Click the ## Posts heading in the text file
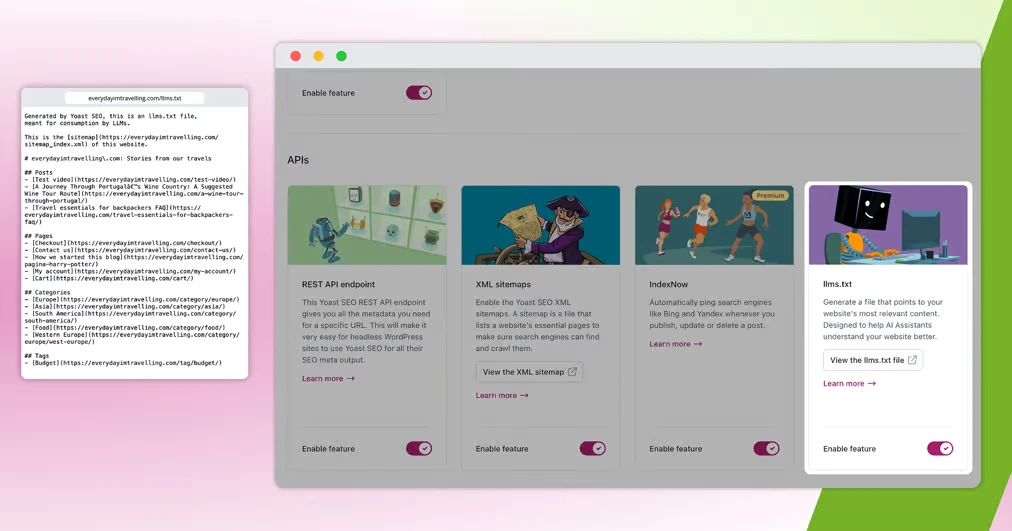 coord(39,172)
